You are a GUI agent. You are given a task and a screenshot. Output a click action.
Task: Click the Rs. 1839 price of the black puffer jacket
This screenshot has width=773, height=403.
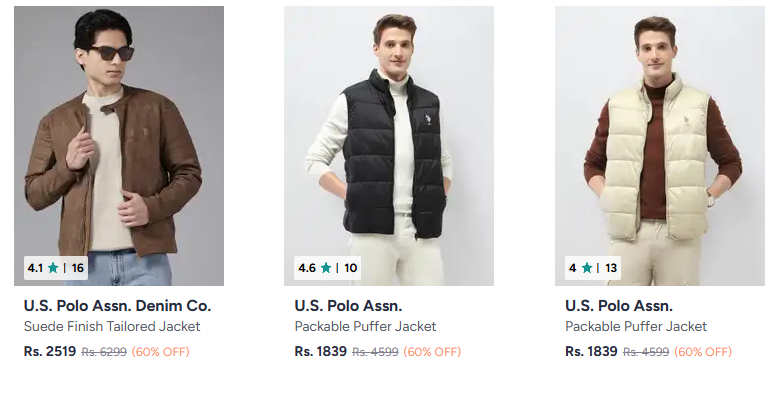click(320, 351)
